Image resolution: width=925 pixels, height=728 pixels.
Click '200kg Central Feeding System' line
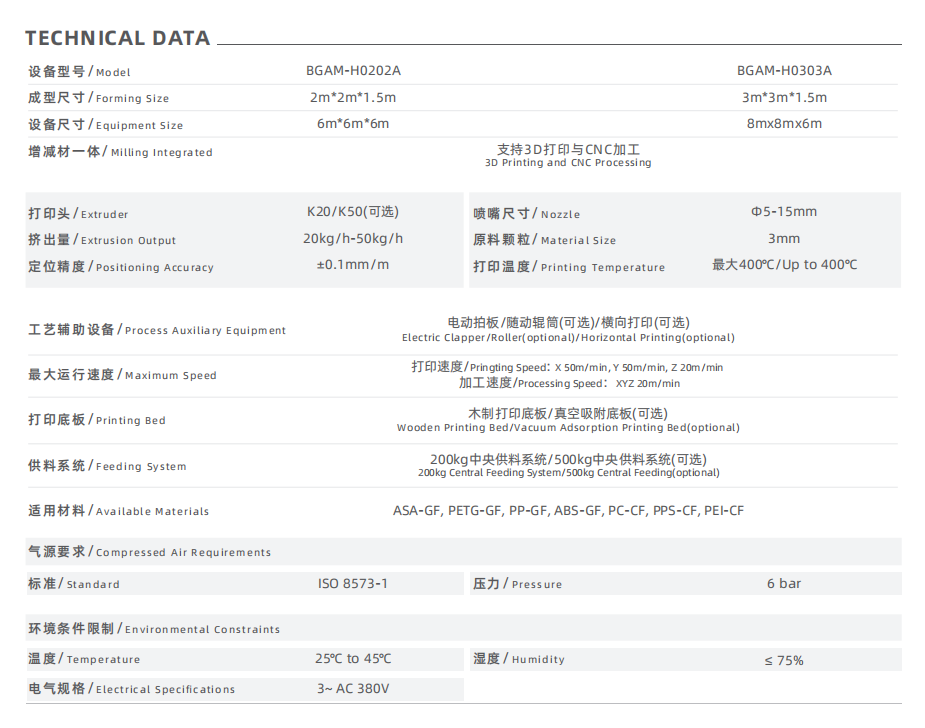pos(569,473)
